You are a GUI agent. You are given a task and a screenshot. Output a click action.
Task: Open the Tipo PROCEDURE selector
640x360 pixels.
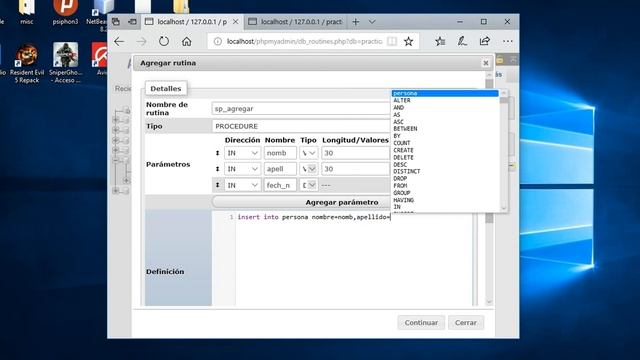[x=301, y=126]
